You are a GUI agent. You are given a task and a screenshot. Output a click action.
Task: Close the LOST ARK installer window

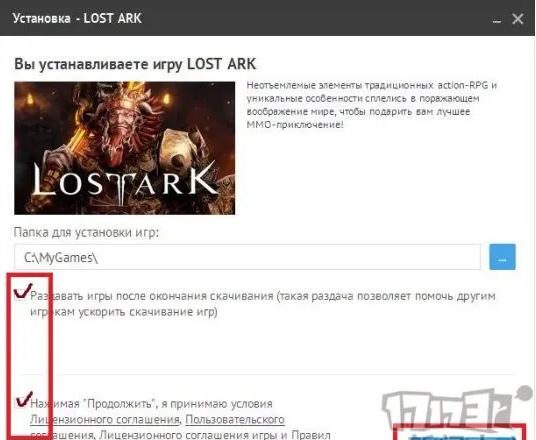(518, 19)
